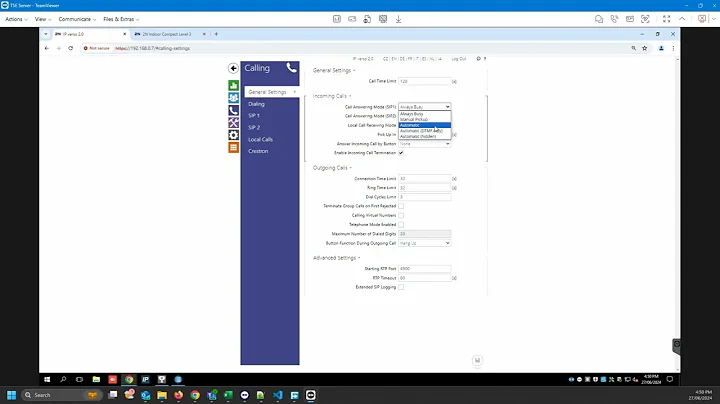
Task: Collapse the Incoming Calls section header
Action: coord(332,96)
